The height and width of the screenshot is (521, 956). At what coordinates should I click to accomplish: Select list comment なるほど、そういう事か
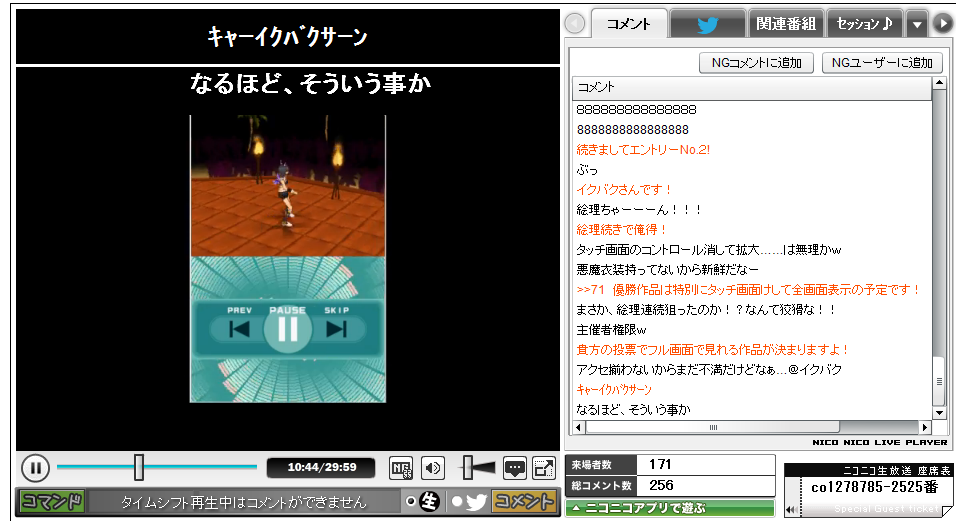coord(633,409)
